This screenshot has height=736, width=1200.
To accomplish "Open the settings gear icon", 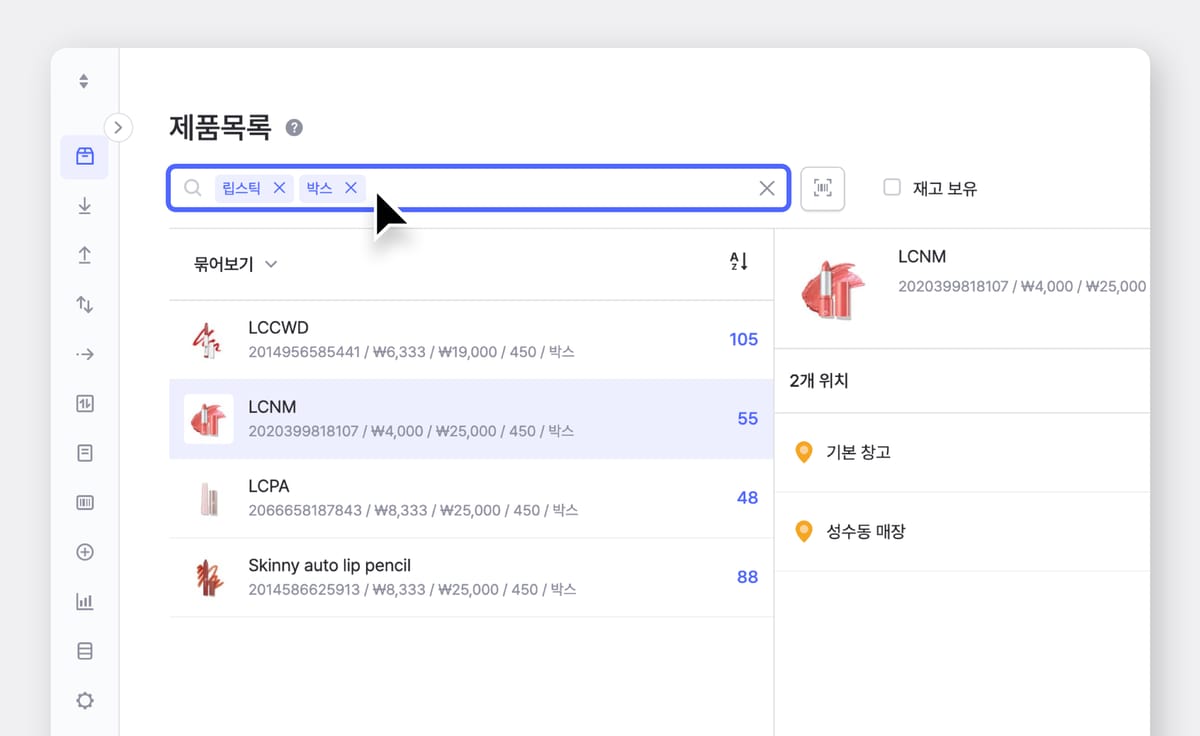I will click(x=84, y=700).
